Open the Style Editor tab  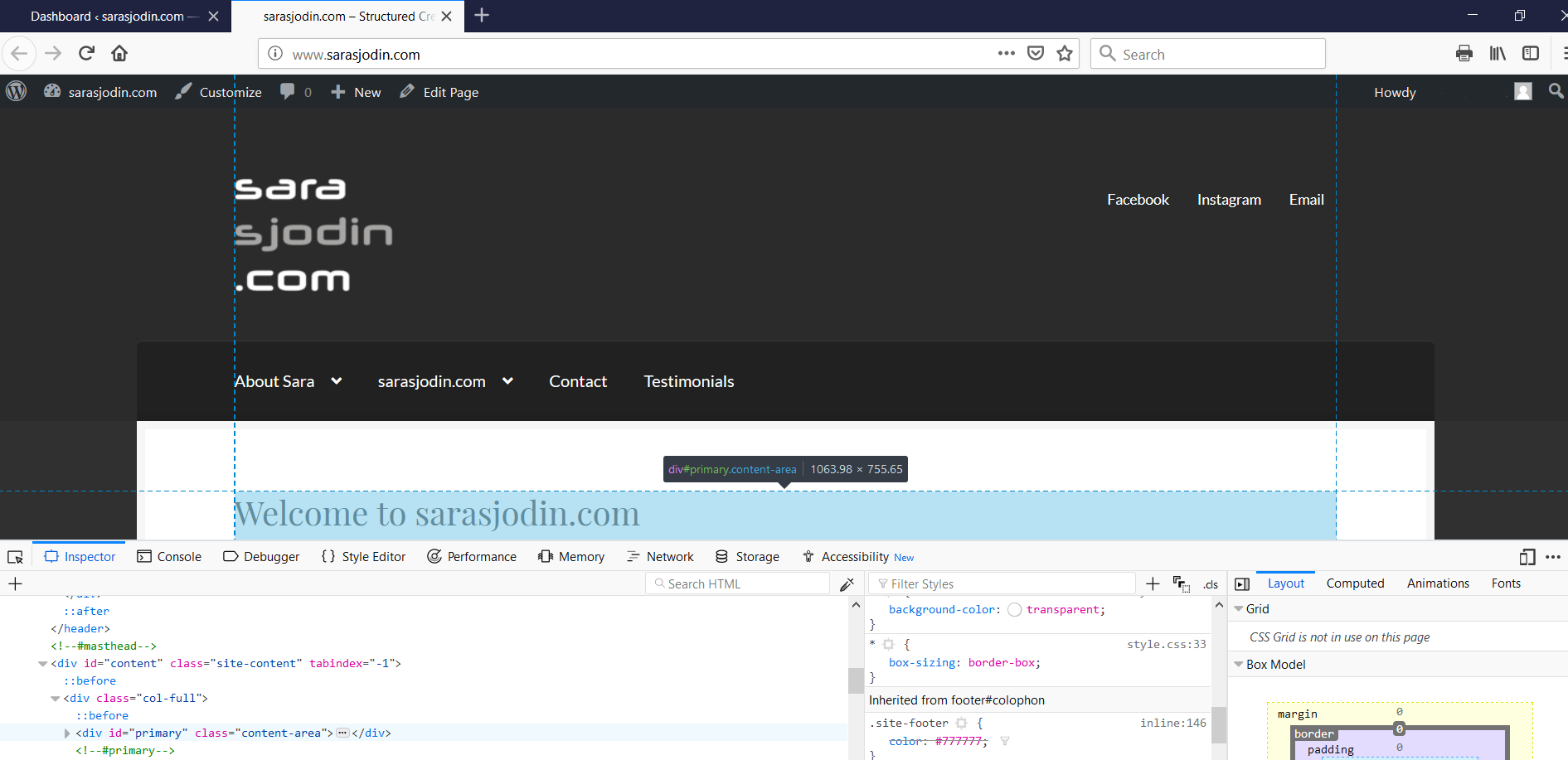click(x=364, y=557)
